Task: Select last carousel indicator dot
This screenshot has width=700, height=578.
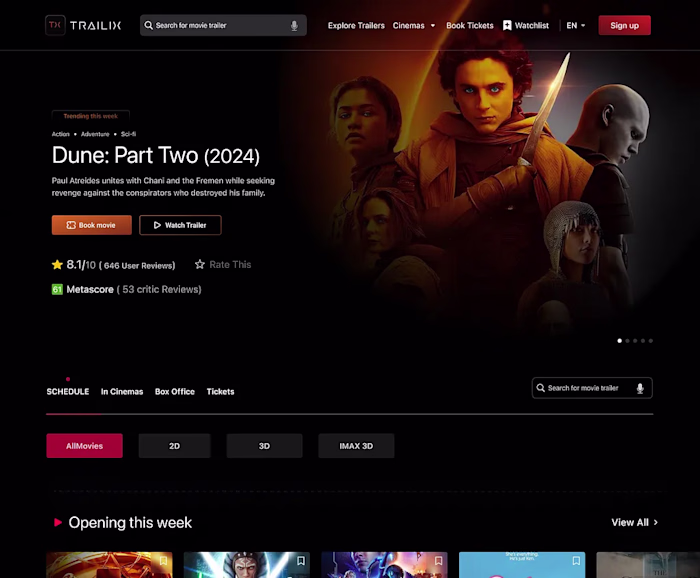Action: pos(651,341)
